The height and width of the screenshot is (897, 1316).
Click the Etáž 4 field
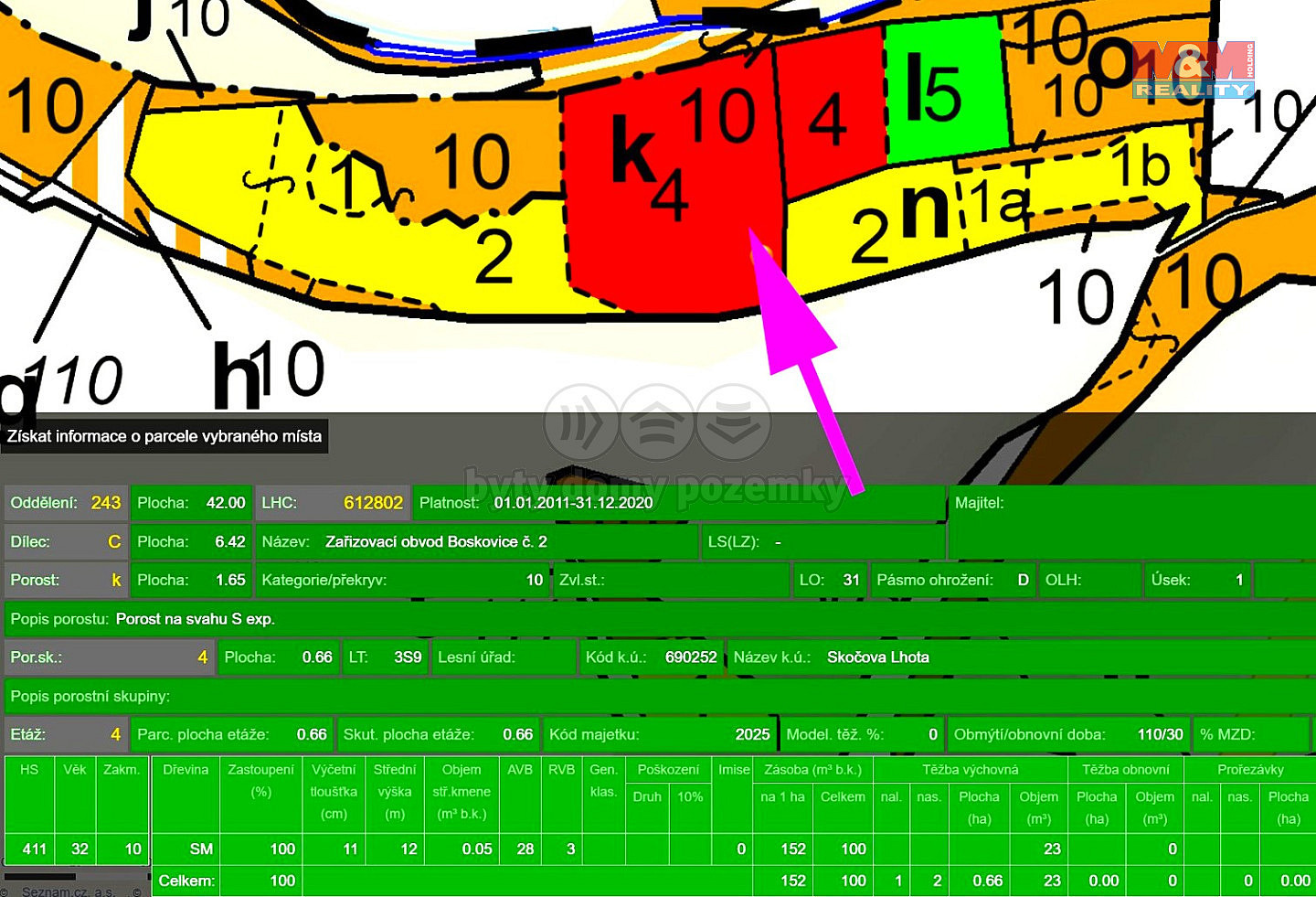66,734
